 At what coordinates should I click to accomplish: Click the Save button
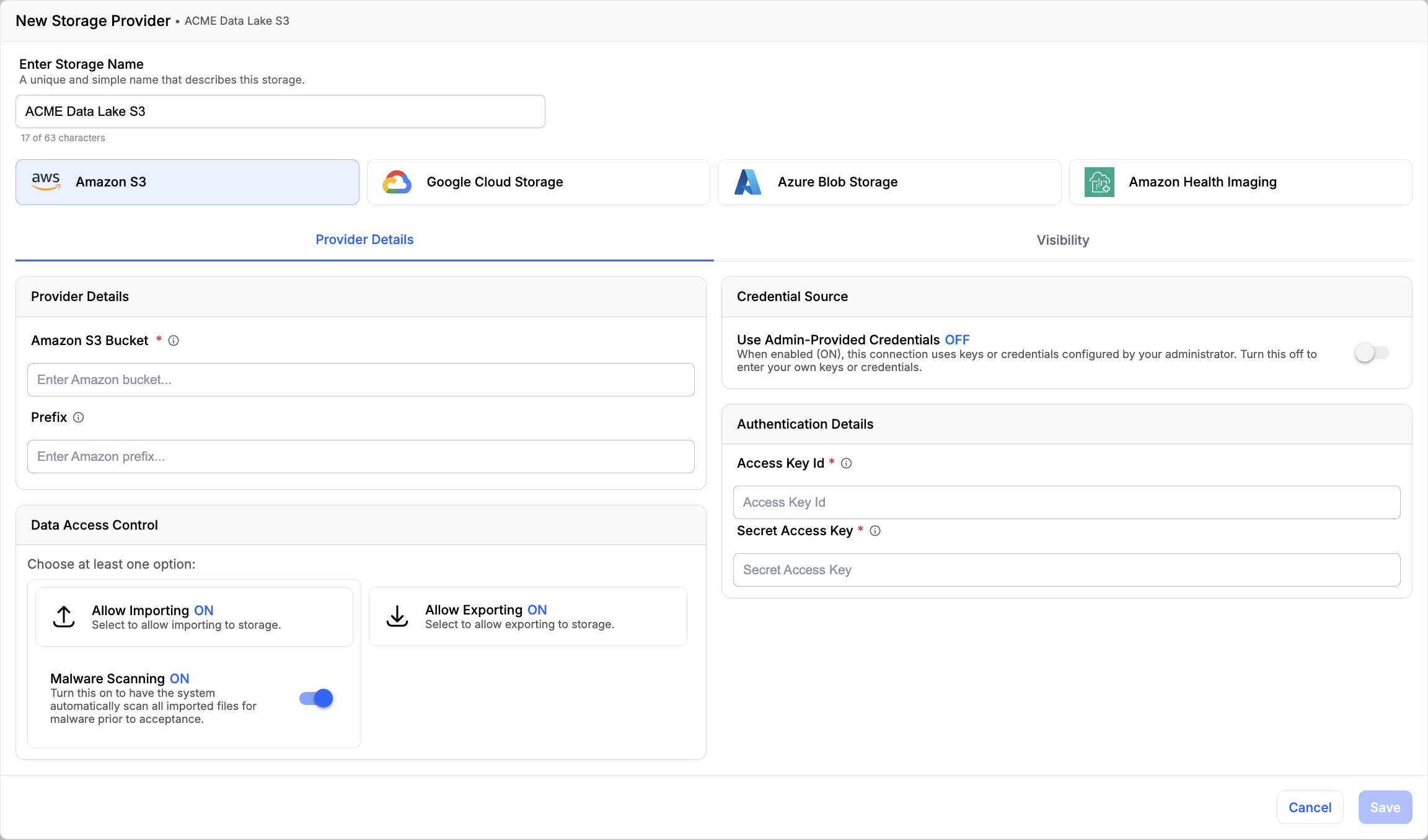point(1385,807)
